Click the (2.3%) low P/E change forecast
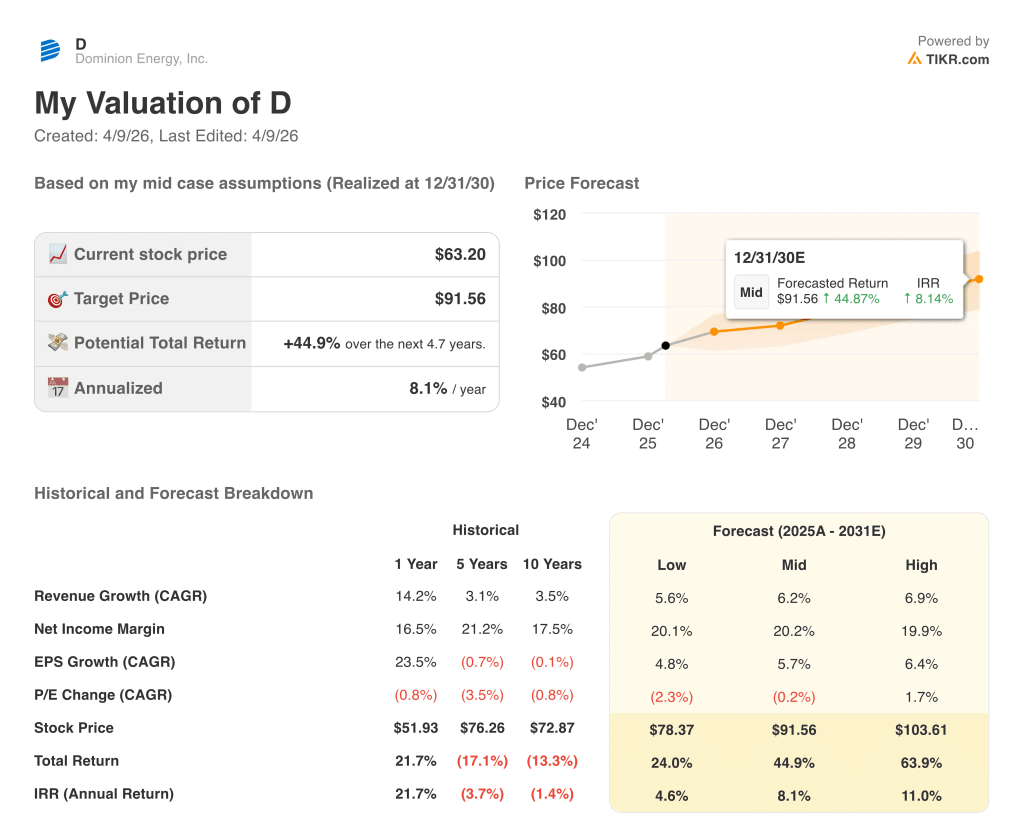The image size is (1024, 832). (x=671, y=697)
